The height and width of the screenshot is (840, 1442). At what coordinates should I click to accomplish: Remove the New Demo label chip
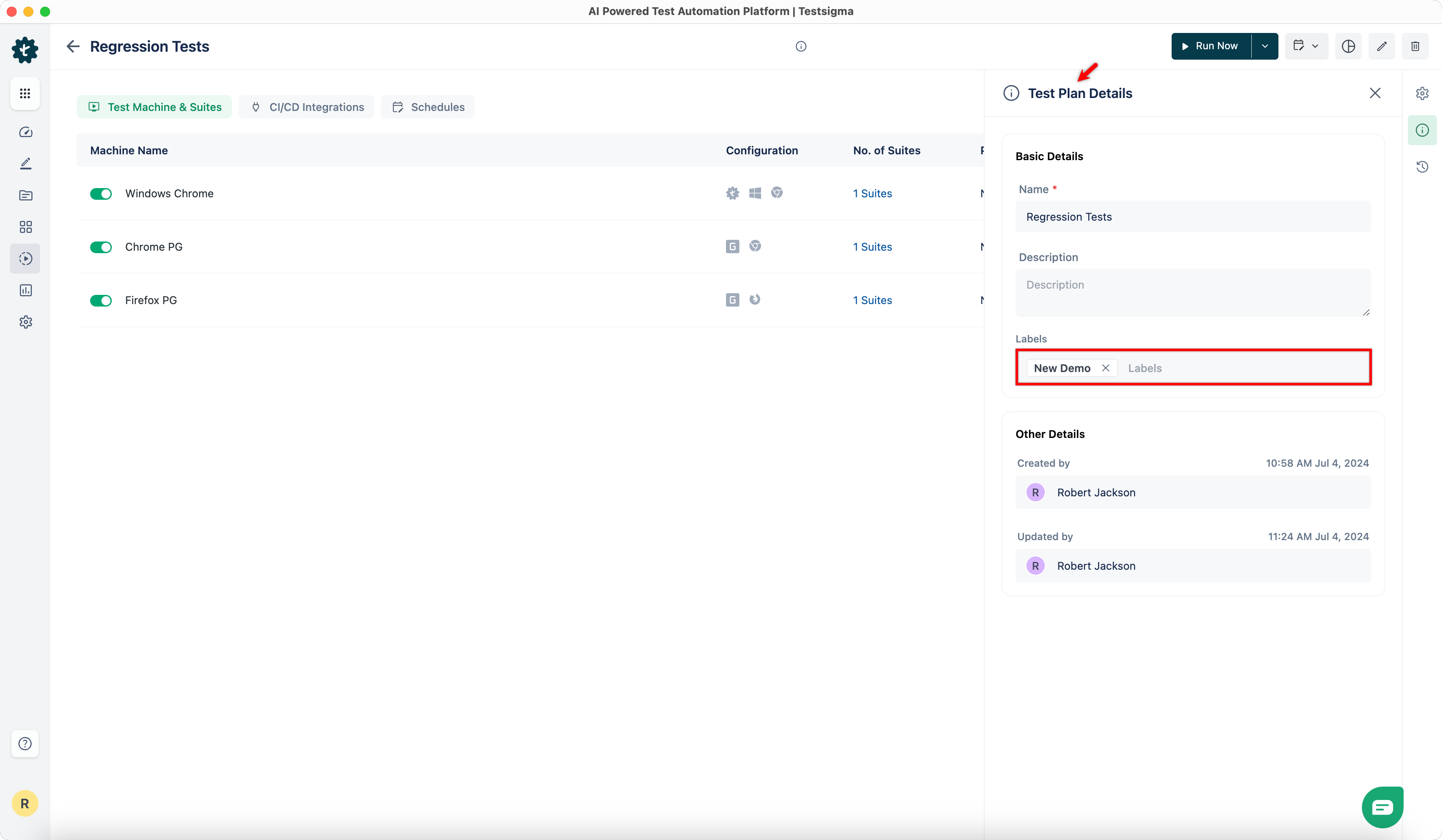(x=1106, y=368)
